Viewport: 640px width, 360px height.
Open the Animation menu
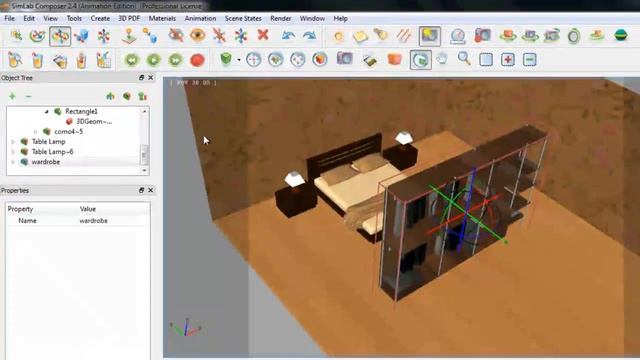coord(200,18)
